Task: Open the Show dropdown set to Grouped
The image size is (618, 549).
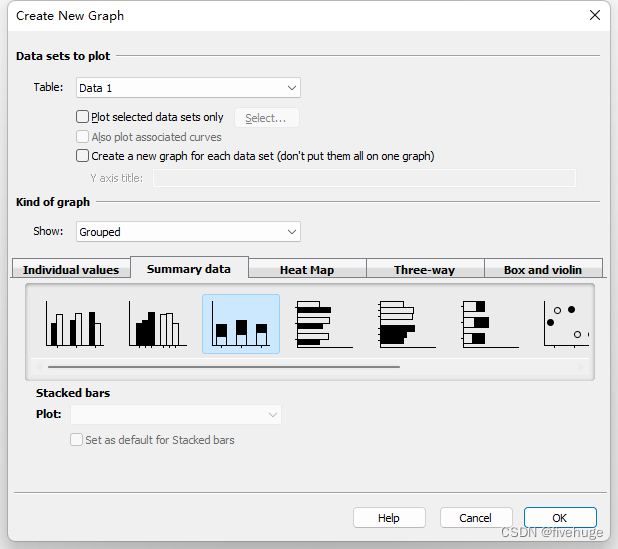Action: click(188, 231)
